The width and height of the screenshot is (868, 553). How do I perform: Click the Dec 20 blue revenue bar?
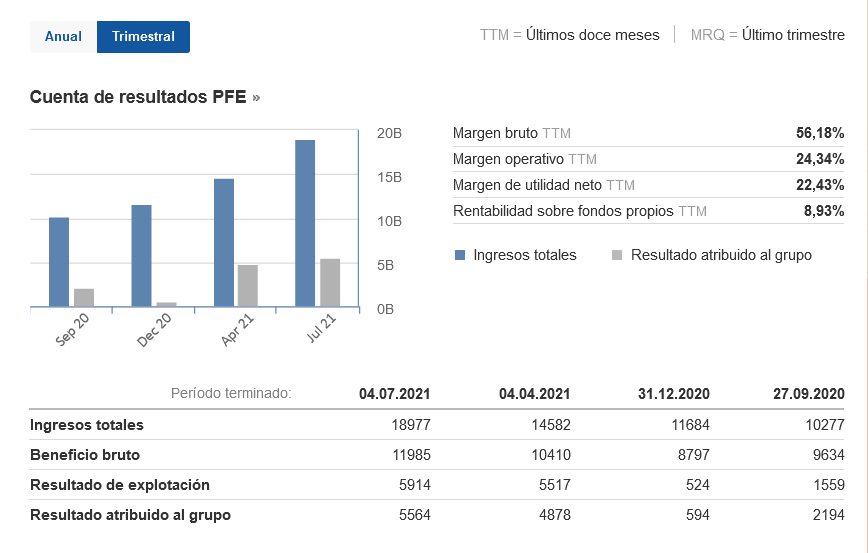coord(141,256)
